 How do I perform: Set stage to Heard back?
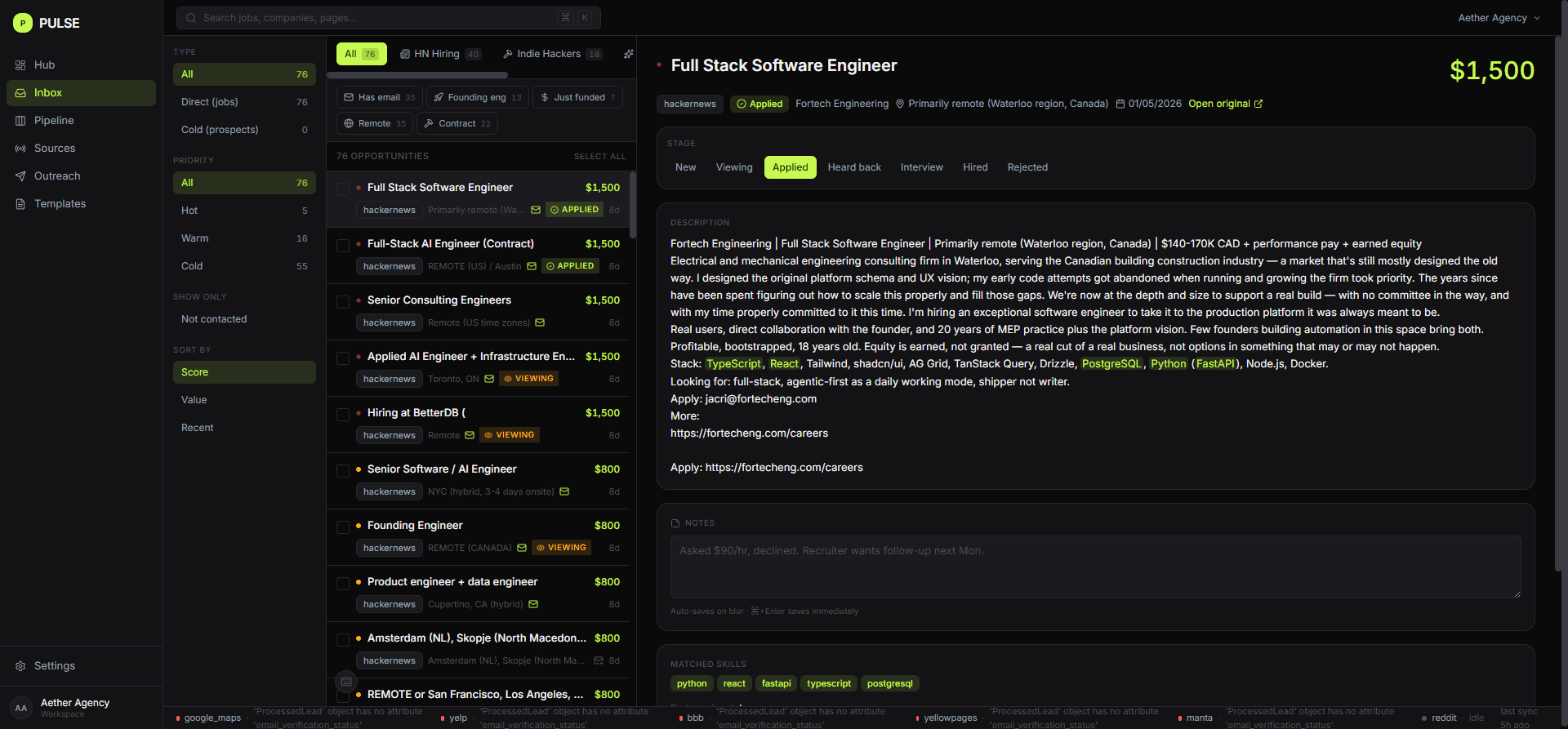[854, 167]
